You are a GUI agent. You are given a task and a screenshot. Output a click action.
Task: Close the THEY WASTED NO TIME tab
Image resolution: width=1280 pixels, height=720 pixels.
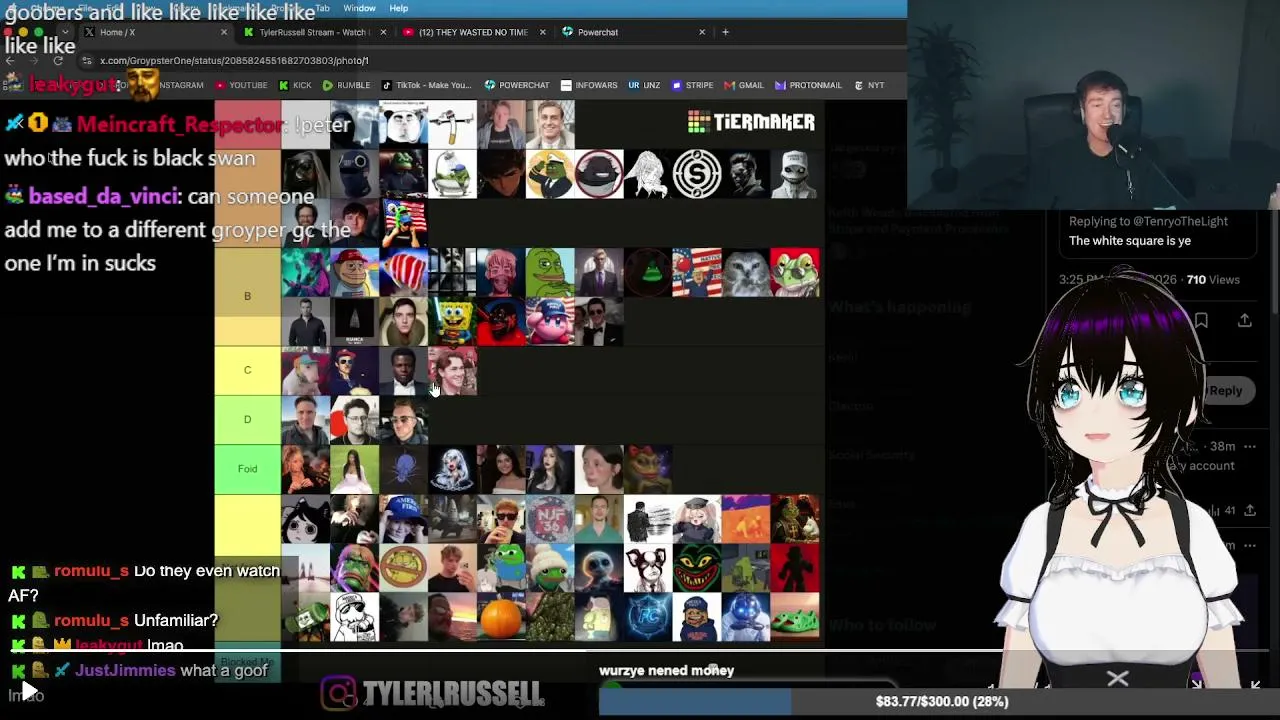tap(542, 32)
